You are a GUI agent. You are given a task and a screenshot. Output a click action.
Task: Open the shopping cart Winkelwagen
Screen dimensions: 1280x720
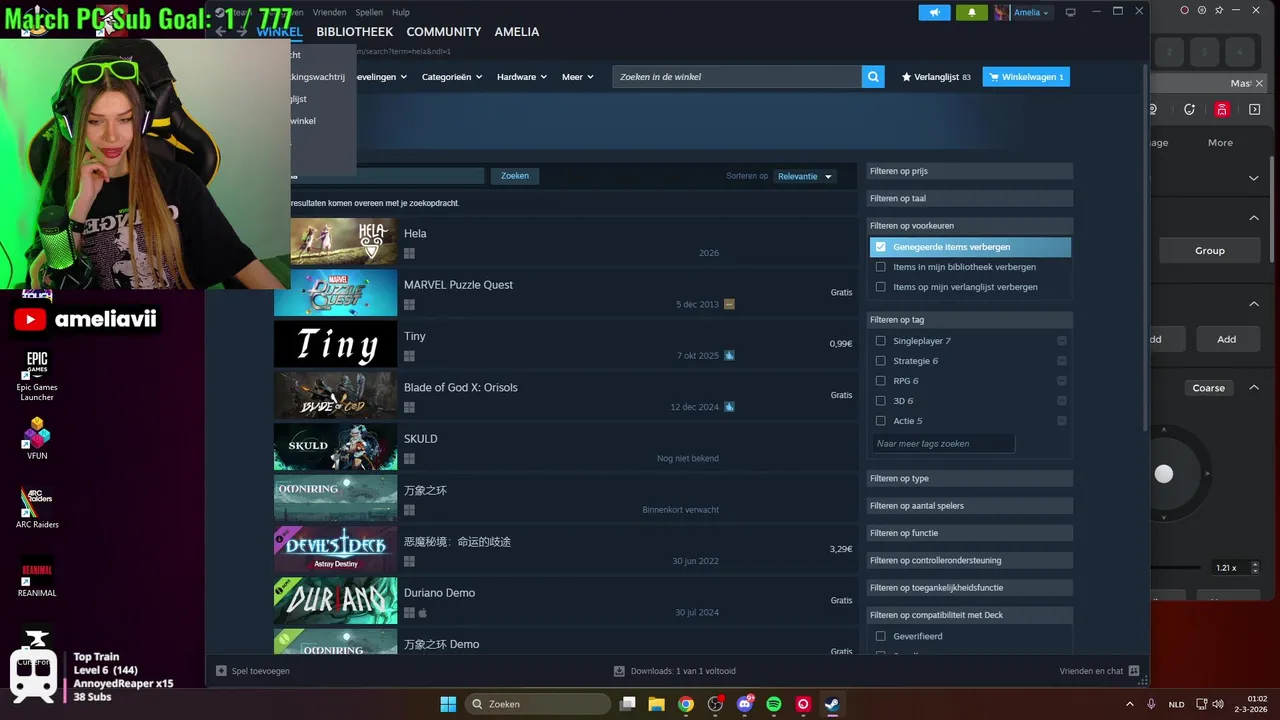pyautogui.click(x=1026, y=77)
